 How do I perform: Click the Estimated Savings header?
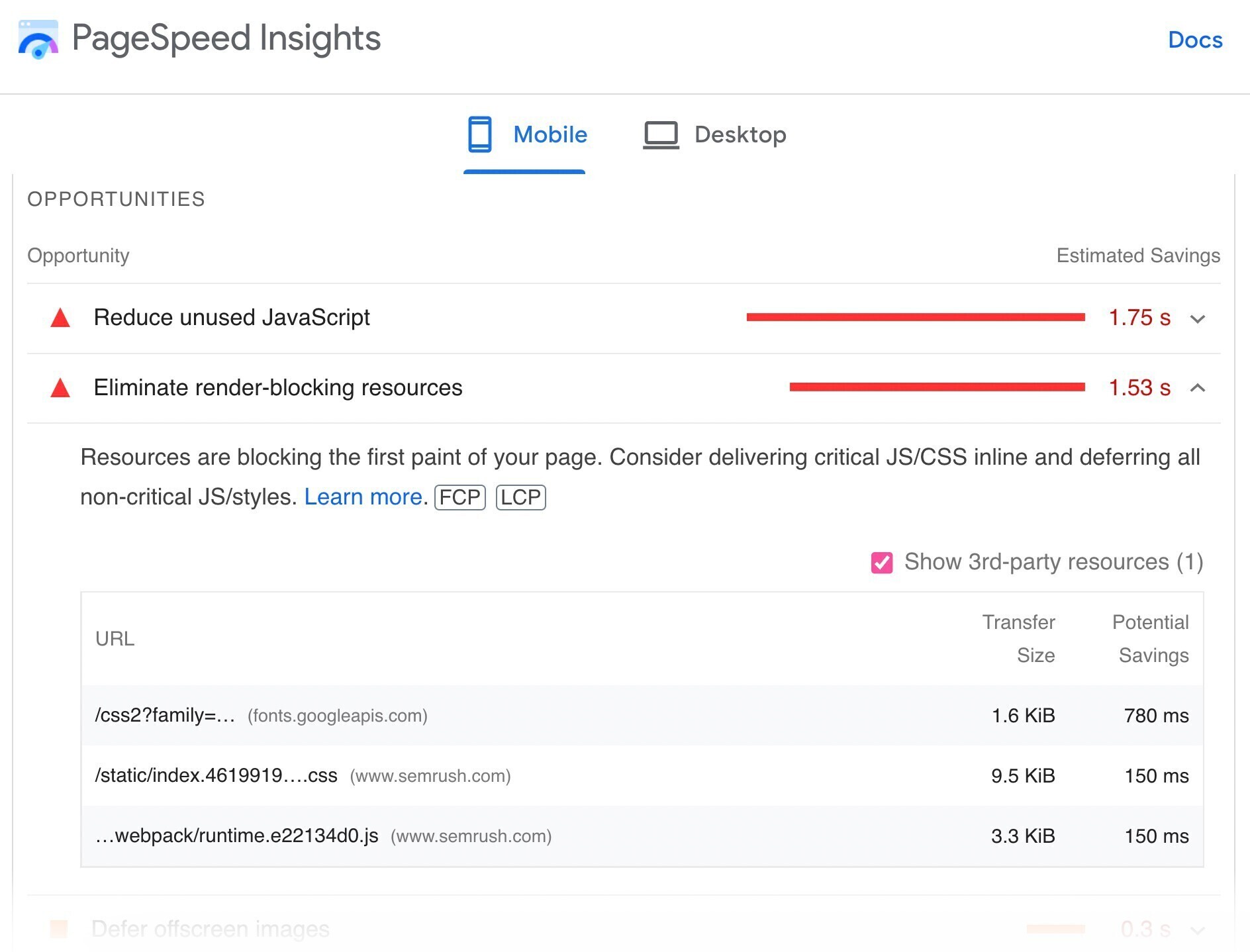(1138, 256)
